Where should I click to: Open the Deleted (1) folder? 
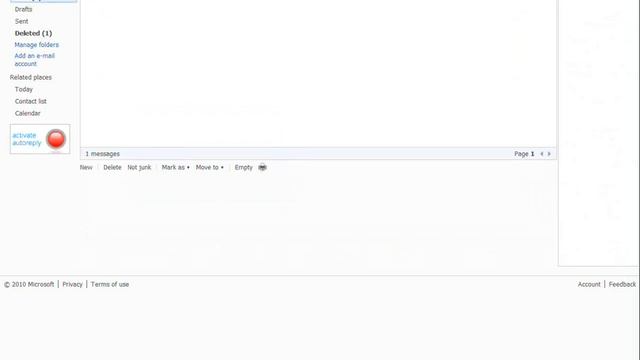[33, 33]
